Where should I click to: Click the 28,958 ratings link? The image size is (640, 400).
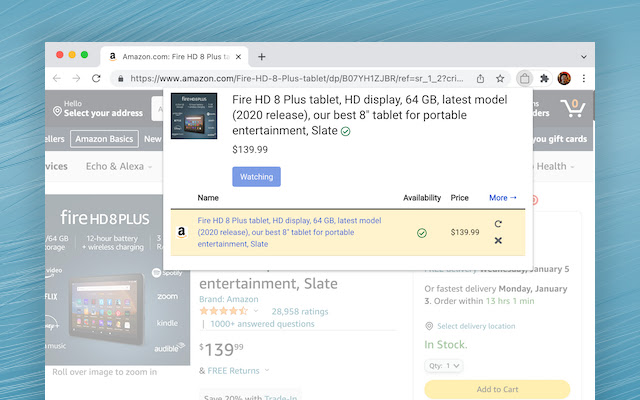[300, 311]
